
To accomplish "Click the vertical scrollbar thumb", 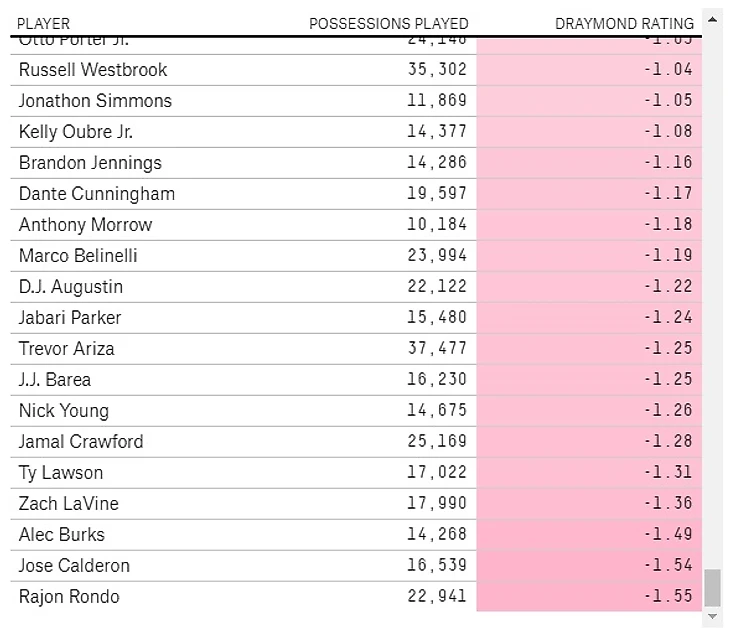I will (x=712, y=588).
